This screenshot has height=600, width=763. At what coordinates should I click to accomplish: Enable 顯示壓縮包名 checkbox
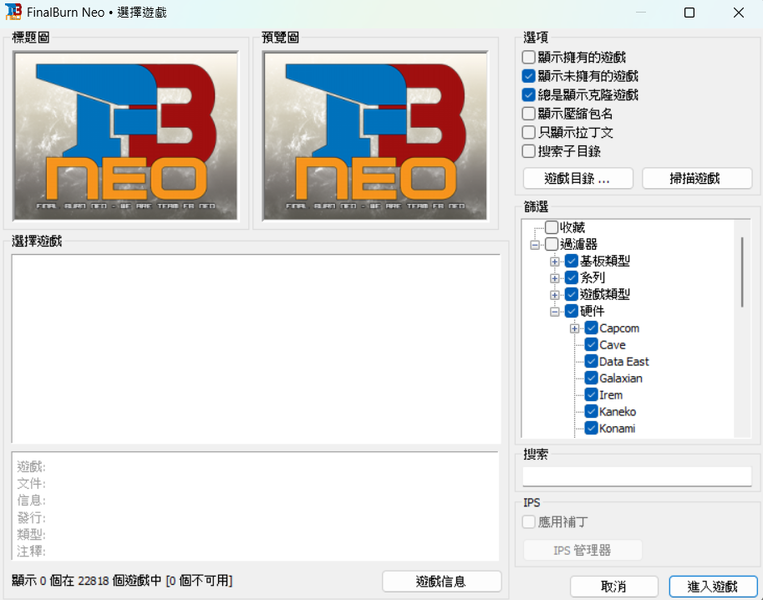[x=528, y=113]
